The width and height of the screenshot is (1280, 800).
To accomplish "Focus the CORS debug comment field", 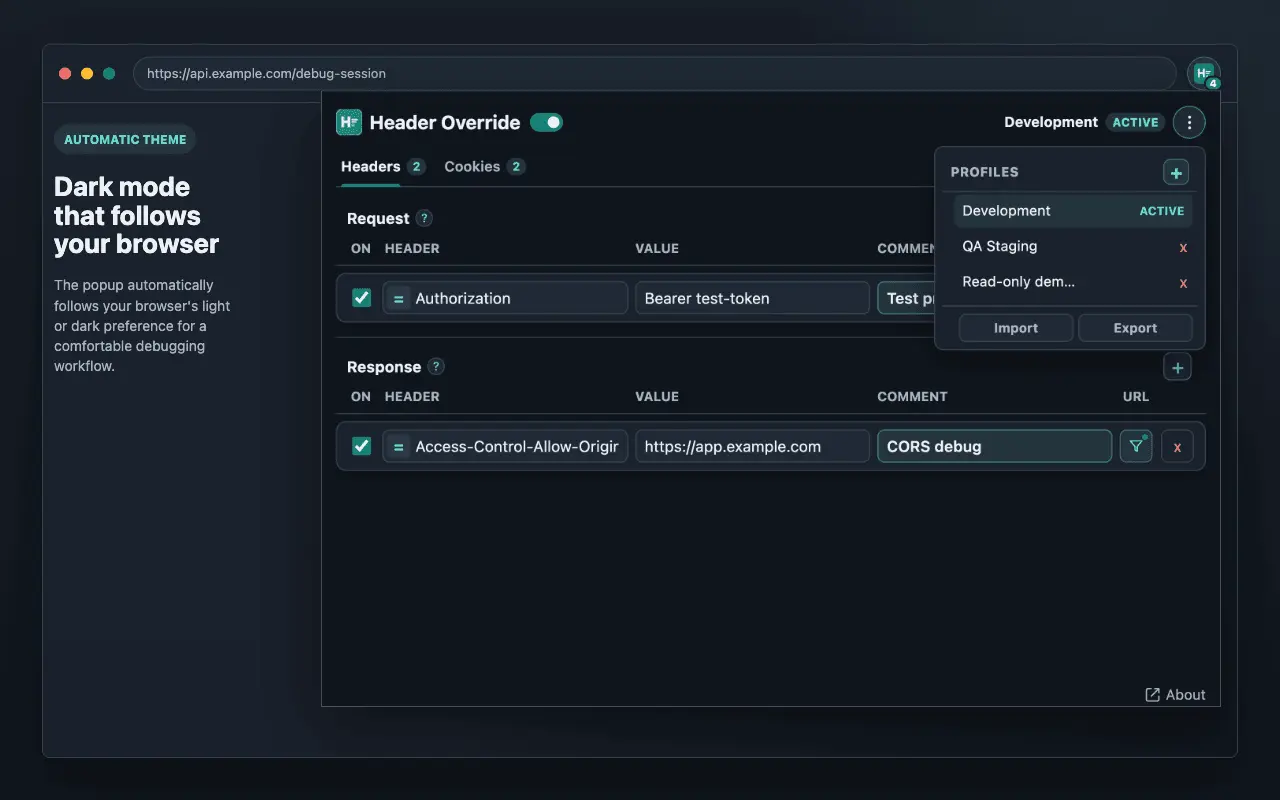I will tap(994, 446).
